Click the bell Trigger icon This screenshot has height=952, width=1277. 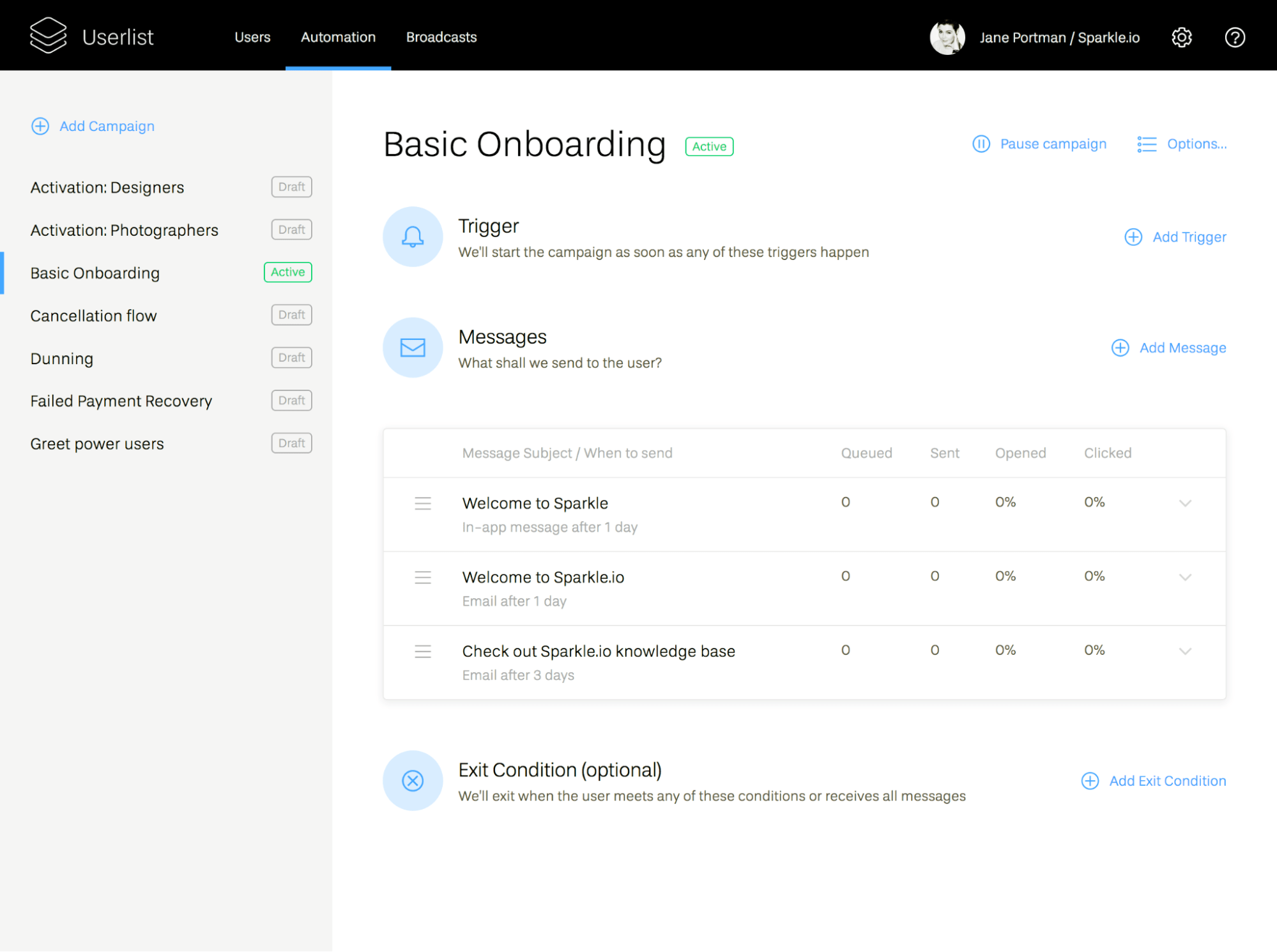click(x=412, y=236)
